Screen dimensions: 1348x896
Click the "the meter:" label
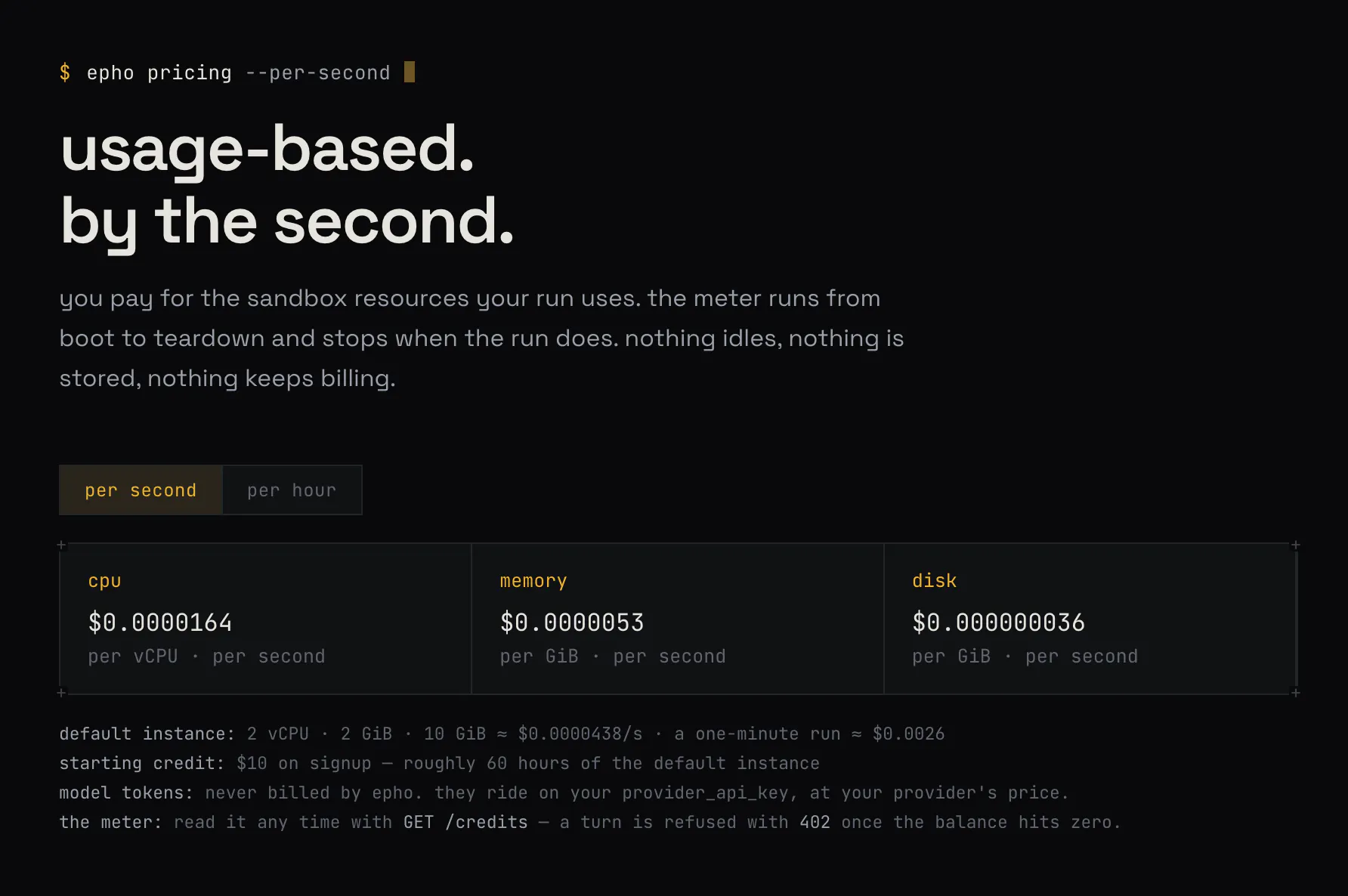(111, 823)
